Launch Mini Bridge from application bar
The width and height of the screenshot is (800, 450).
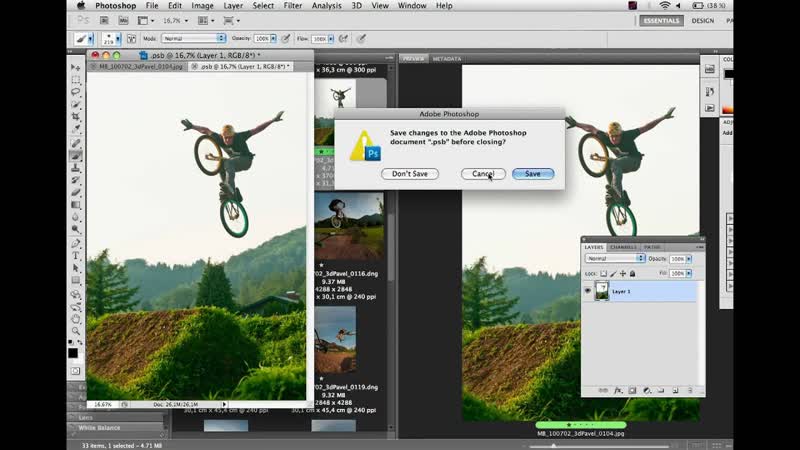pyautogui.click(x=123, y=20)
